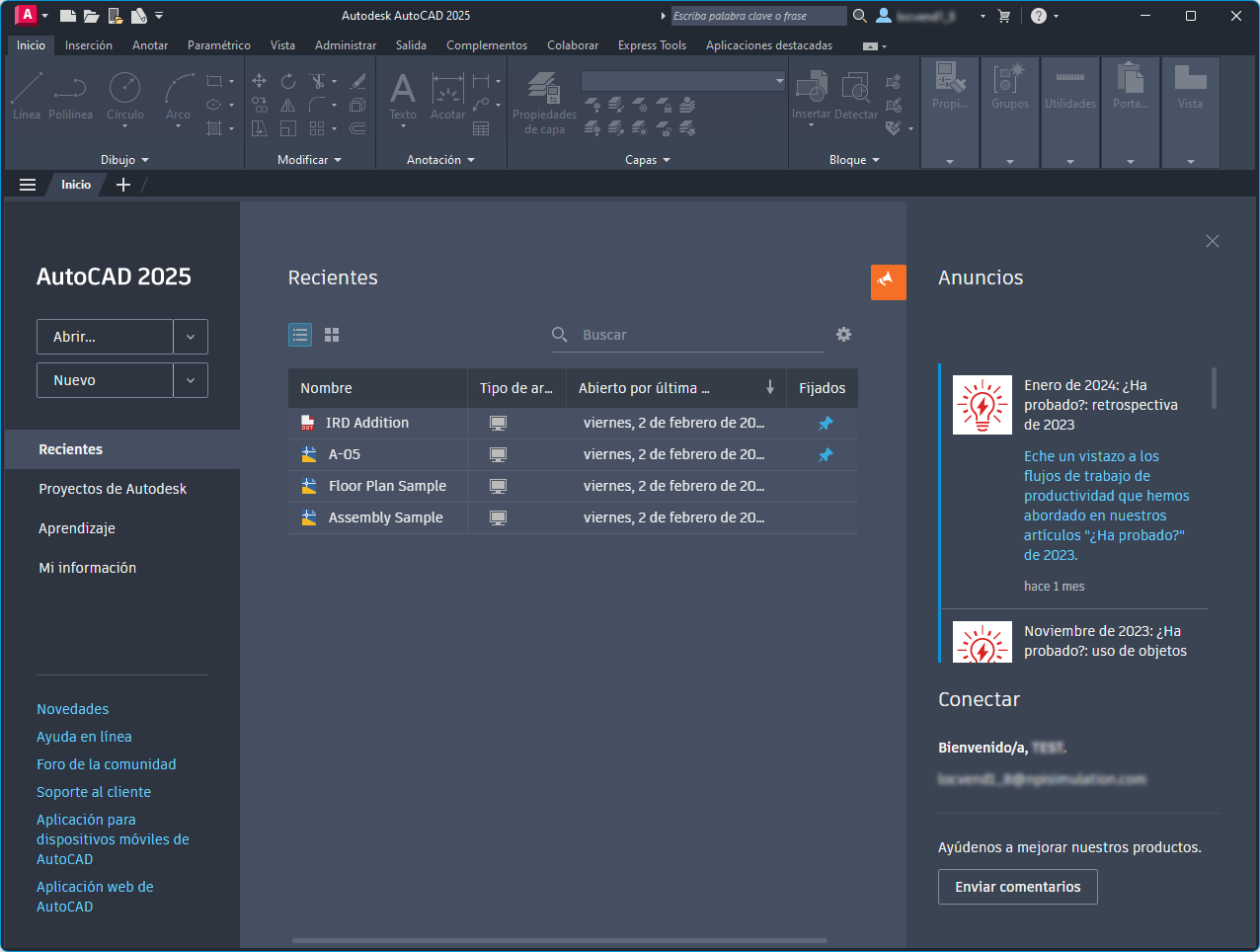Expand the Modificar panel dropdown

click(309, 160)
